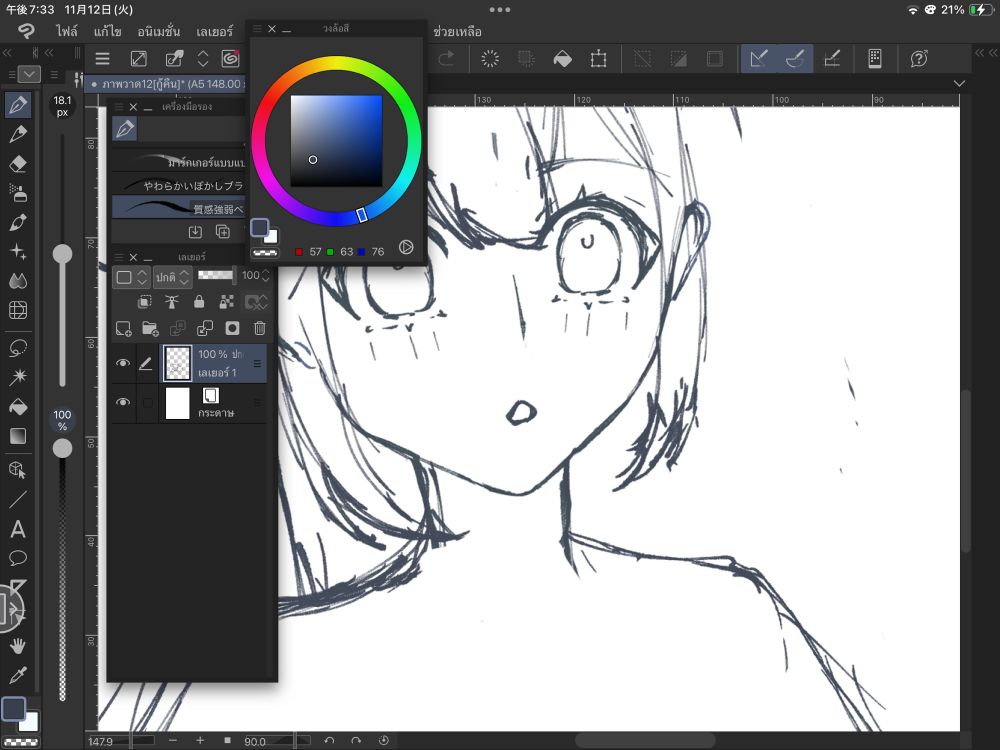
Task: Click the Scale/Rotate transform icon
Action: [x=598, y=59]
